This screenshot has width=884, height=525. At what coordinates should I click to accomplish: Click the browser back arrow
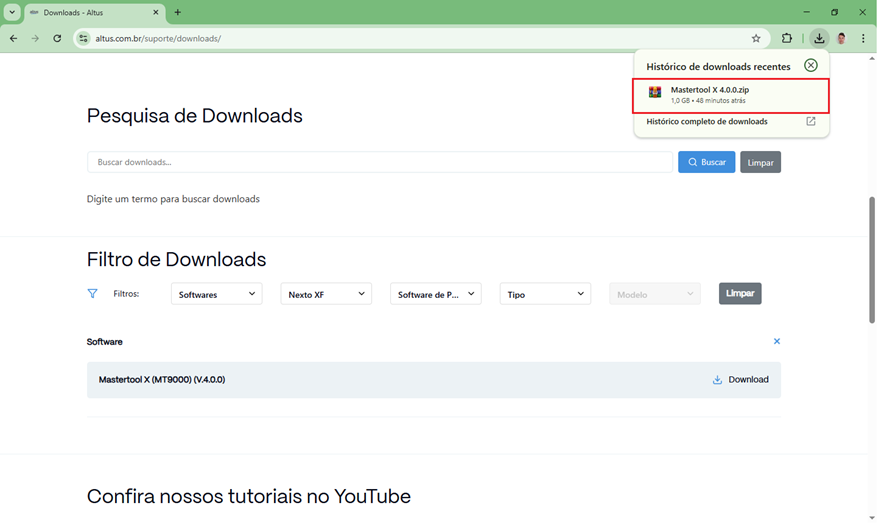point(13,38)
